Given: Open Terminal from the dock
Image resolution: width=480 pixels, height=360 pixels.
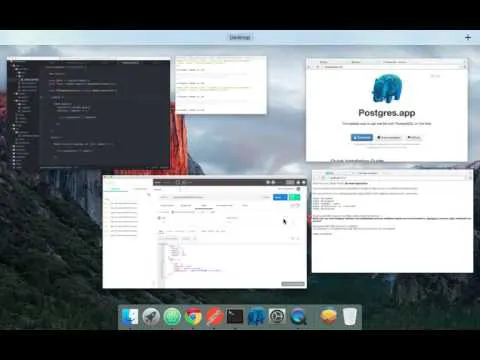Looking at the screenshot, I should (x=235, y=316).
